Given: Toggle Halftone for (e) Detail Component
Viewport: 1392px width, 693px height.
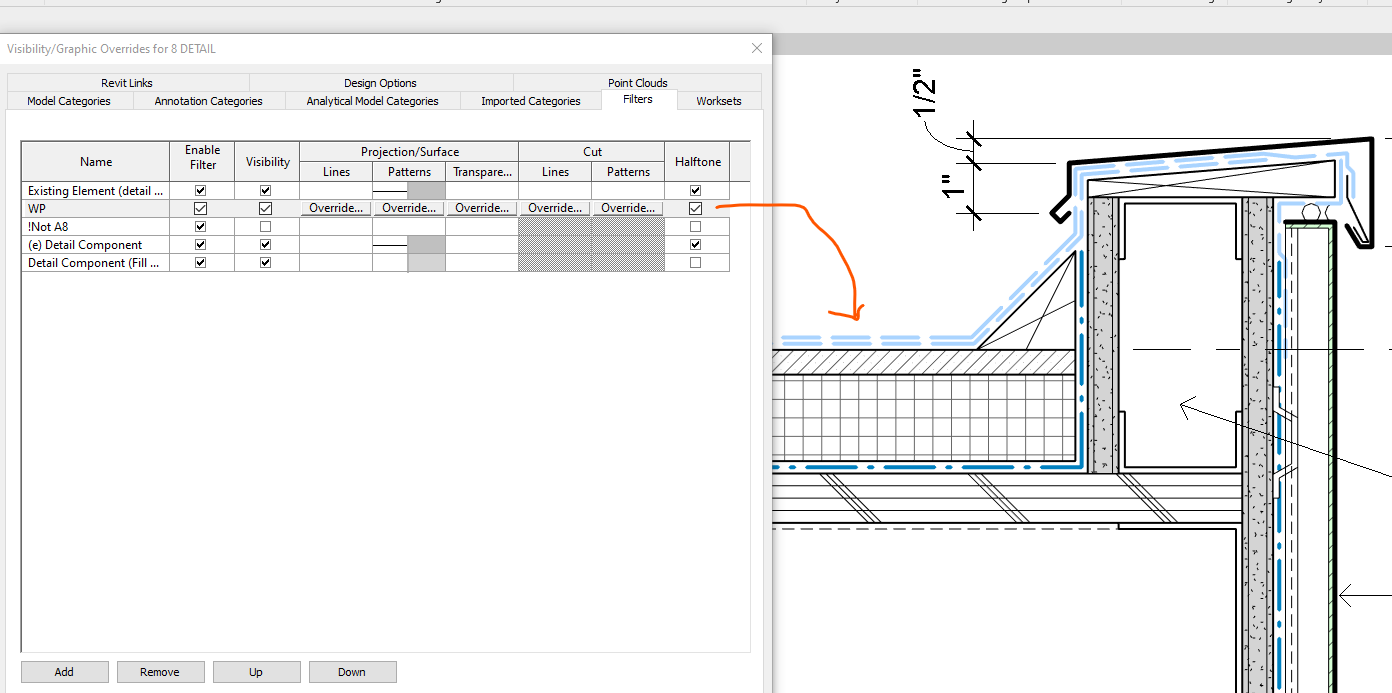Looking at the screenshot, I should click(695, 244).
